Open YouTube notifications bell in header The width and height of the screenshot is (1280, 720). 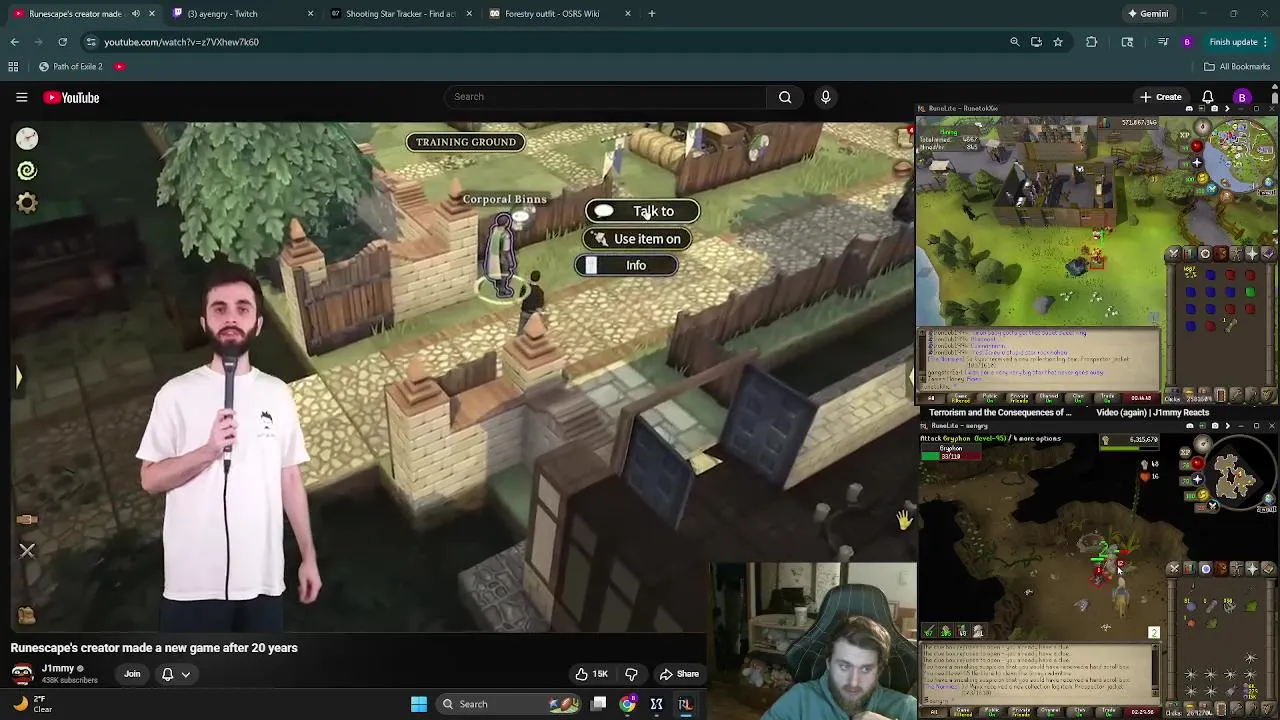point(1207,97)
